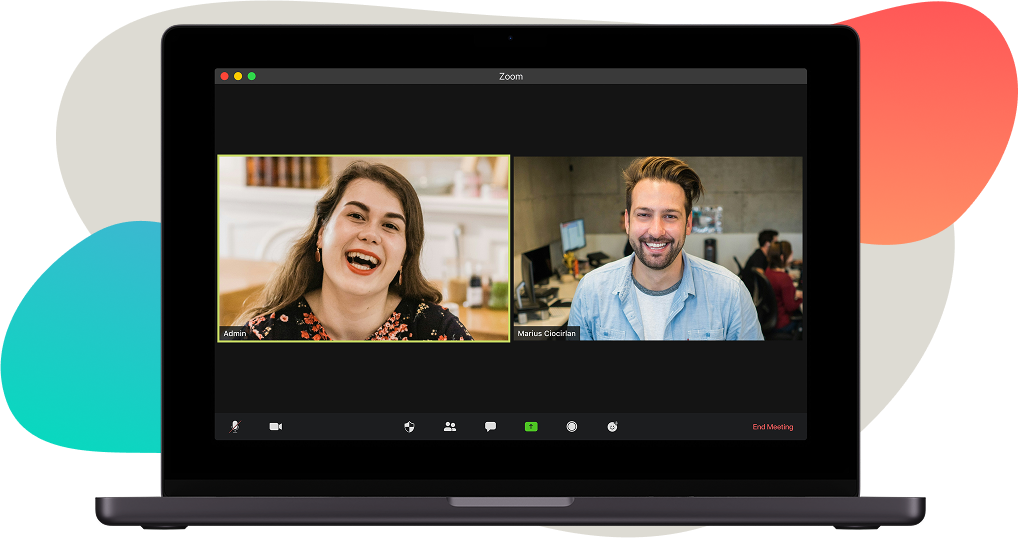Open the Chat bubble icon
This screenshot has width=1018, height=538.
[x=490, y=426]
